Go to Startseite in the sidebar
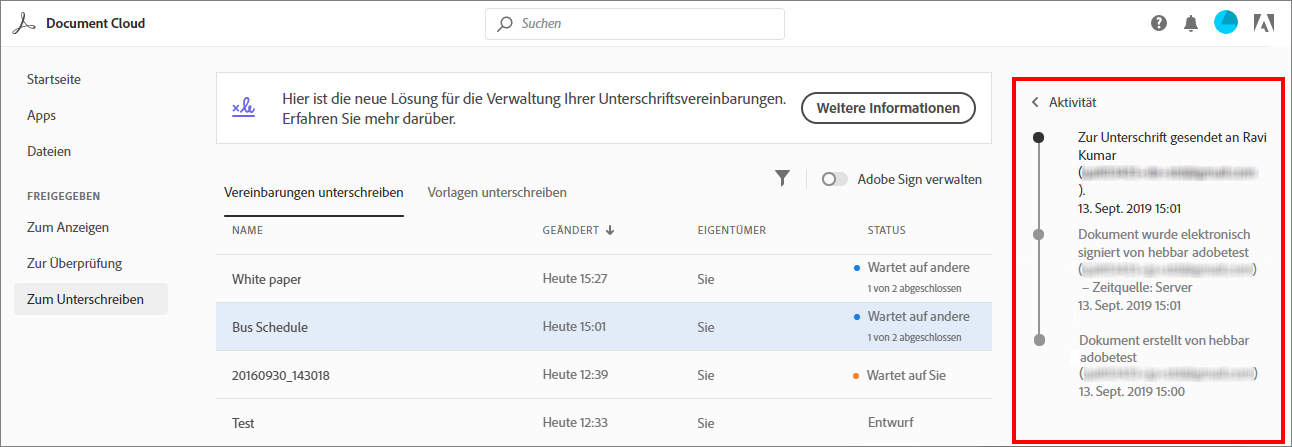This screenshot has height=447, width=1292. pyautogui.click(x=54, y=79)
